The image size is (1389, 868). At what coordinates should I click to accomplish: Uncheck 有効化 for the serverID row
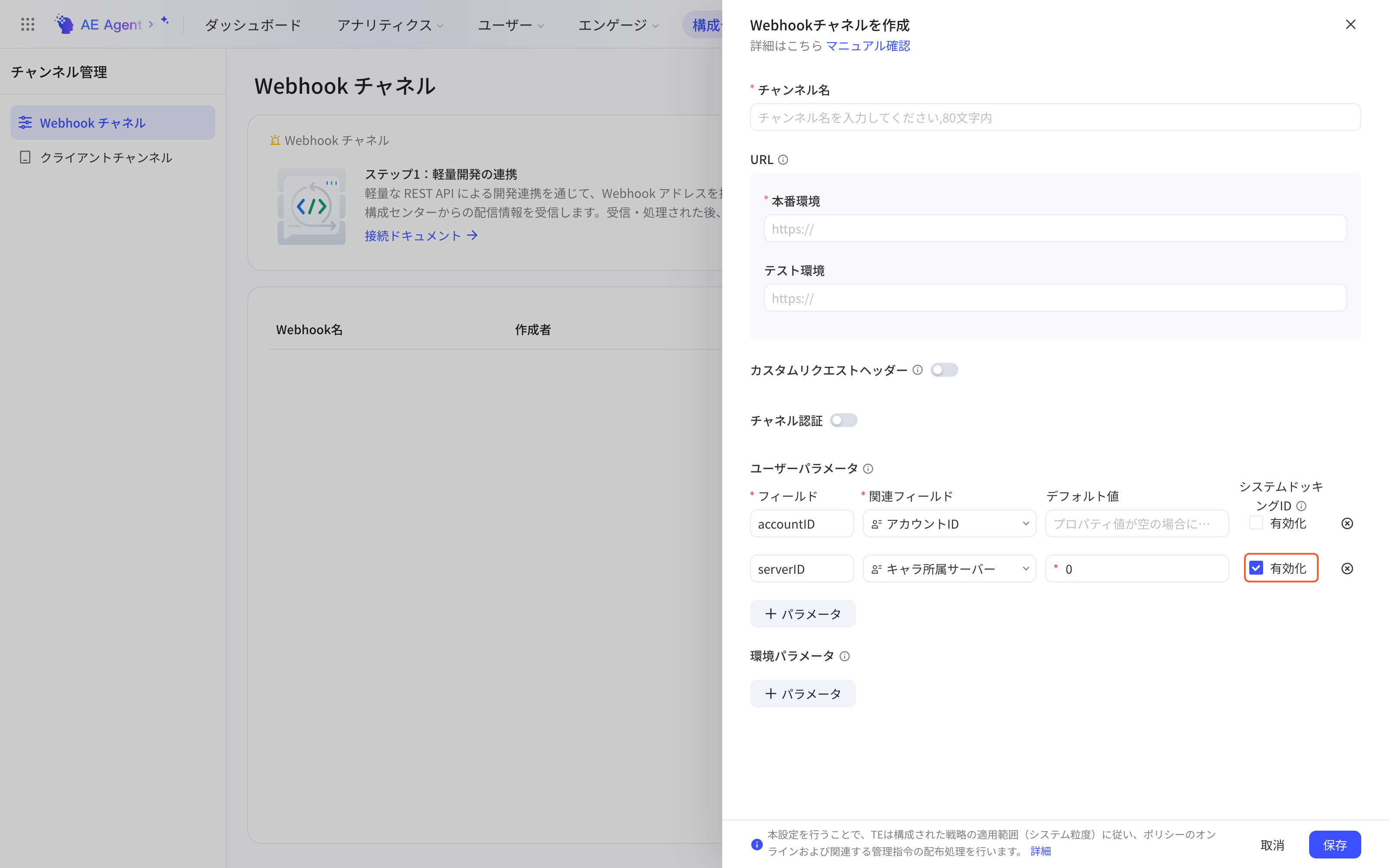[1256, 569]
